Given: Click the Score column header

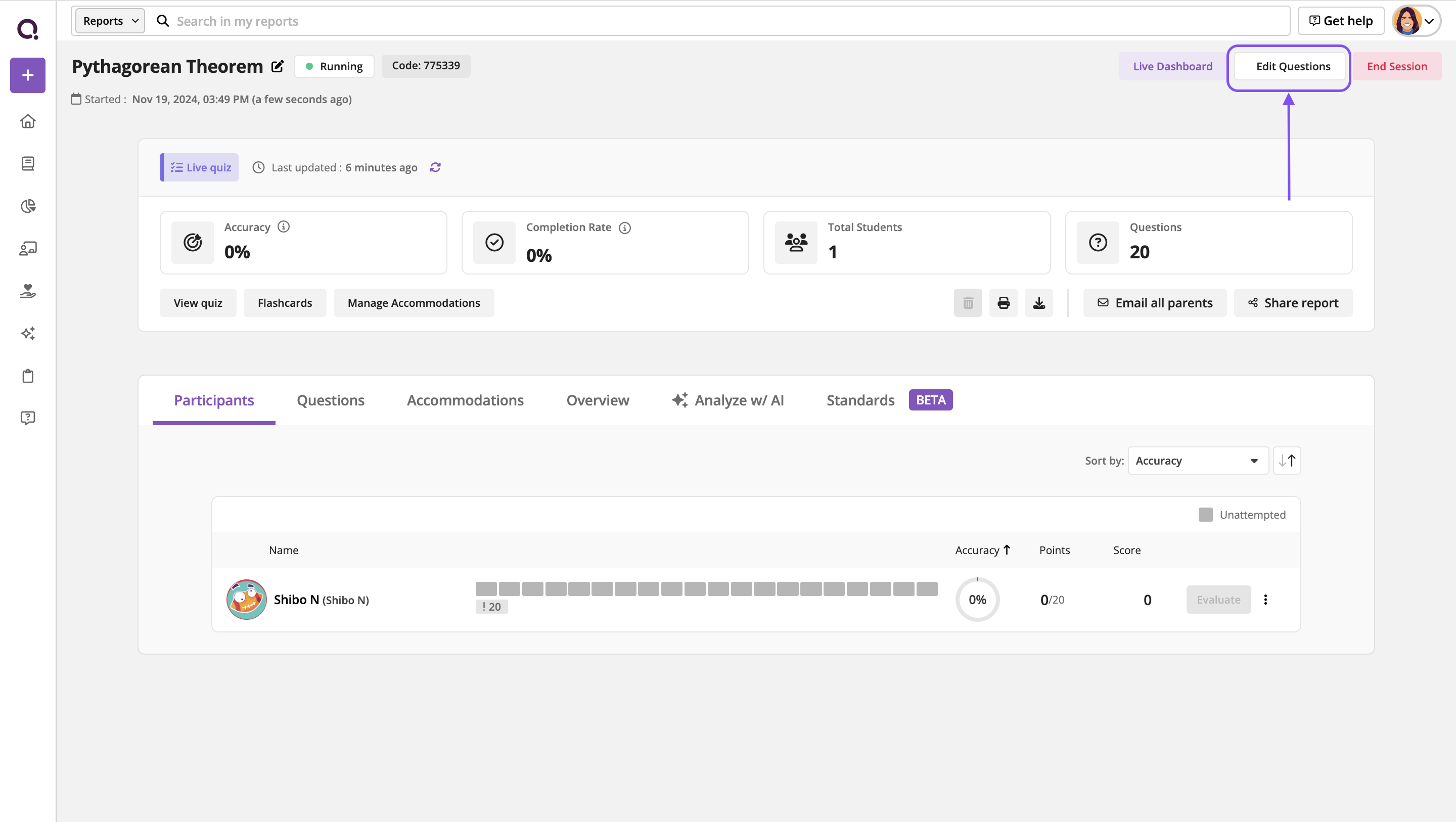Looking at the screenshot, I should [1127, 550].
